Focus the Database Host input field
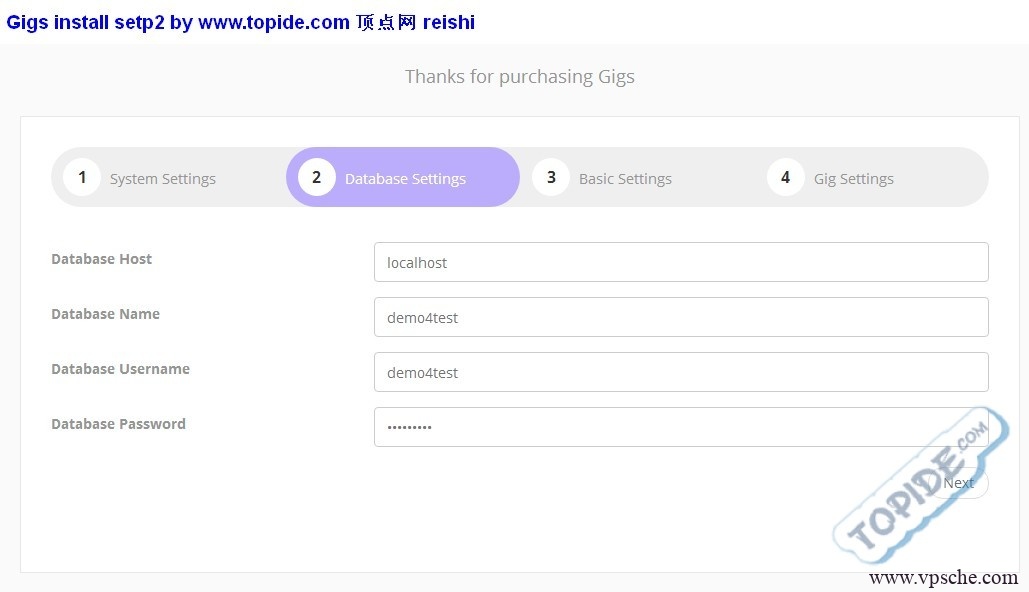 [x=680, y=262]
